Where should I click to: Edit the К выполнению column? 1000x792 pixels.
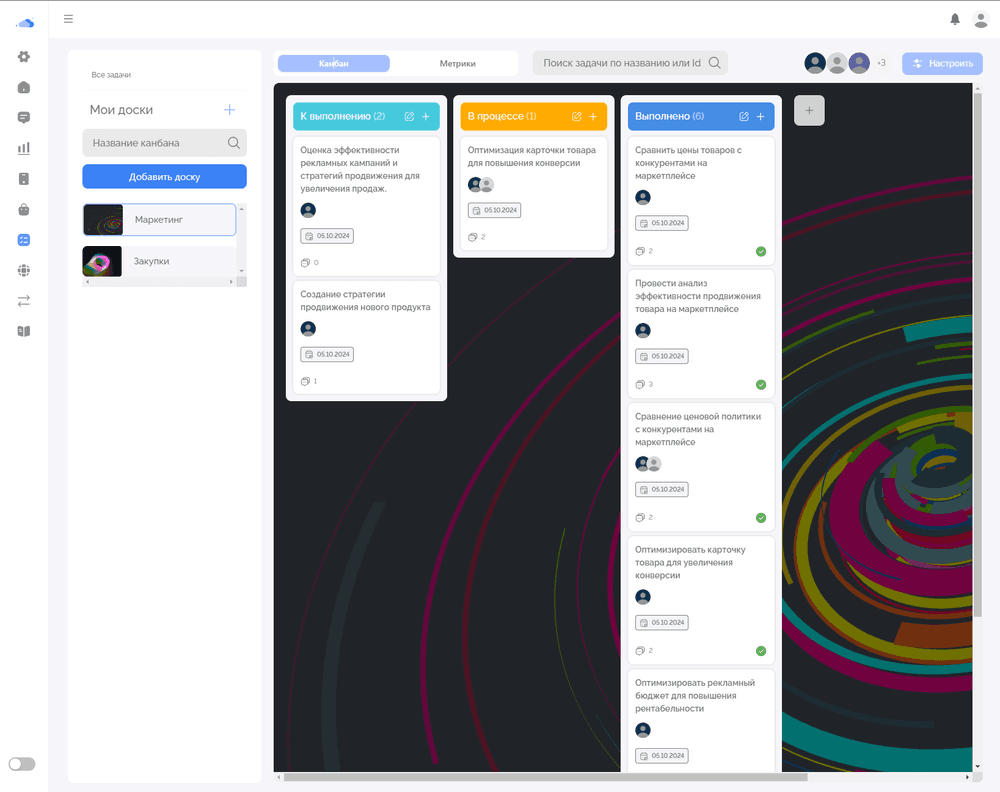tap(409, 116)
